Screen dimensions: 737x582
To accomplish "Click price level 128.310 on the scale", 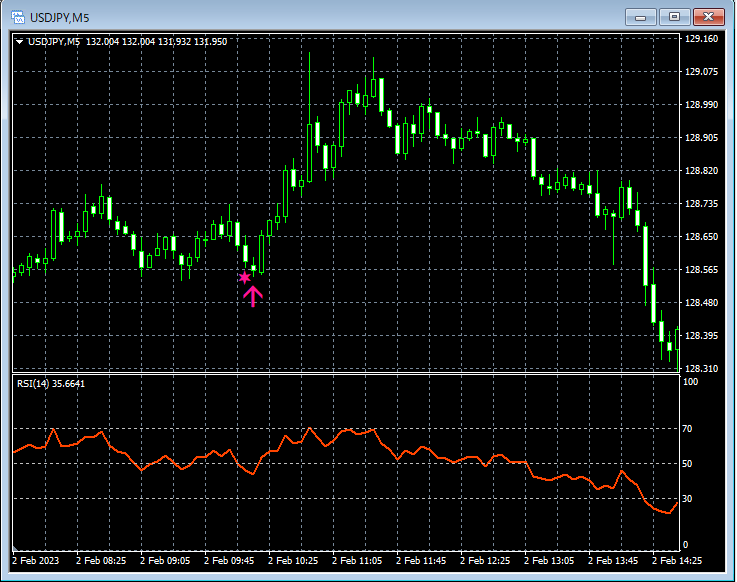I will pyautogui.click(x=701, y=369).
